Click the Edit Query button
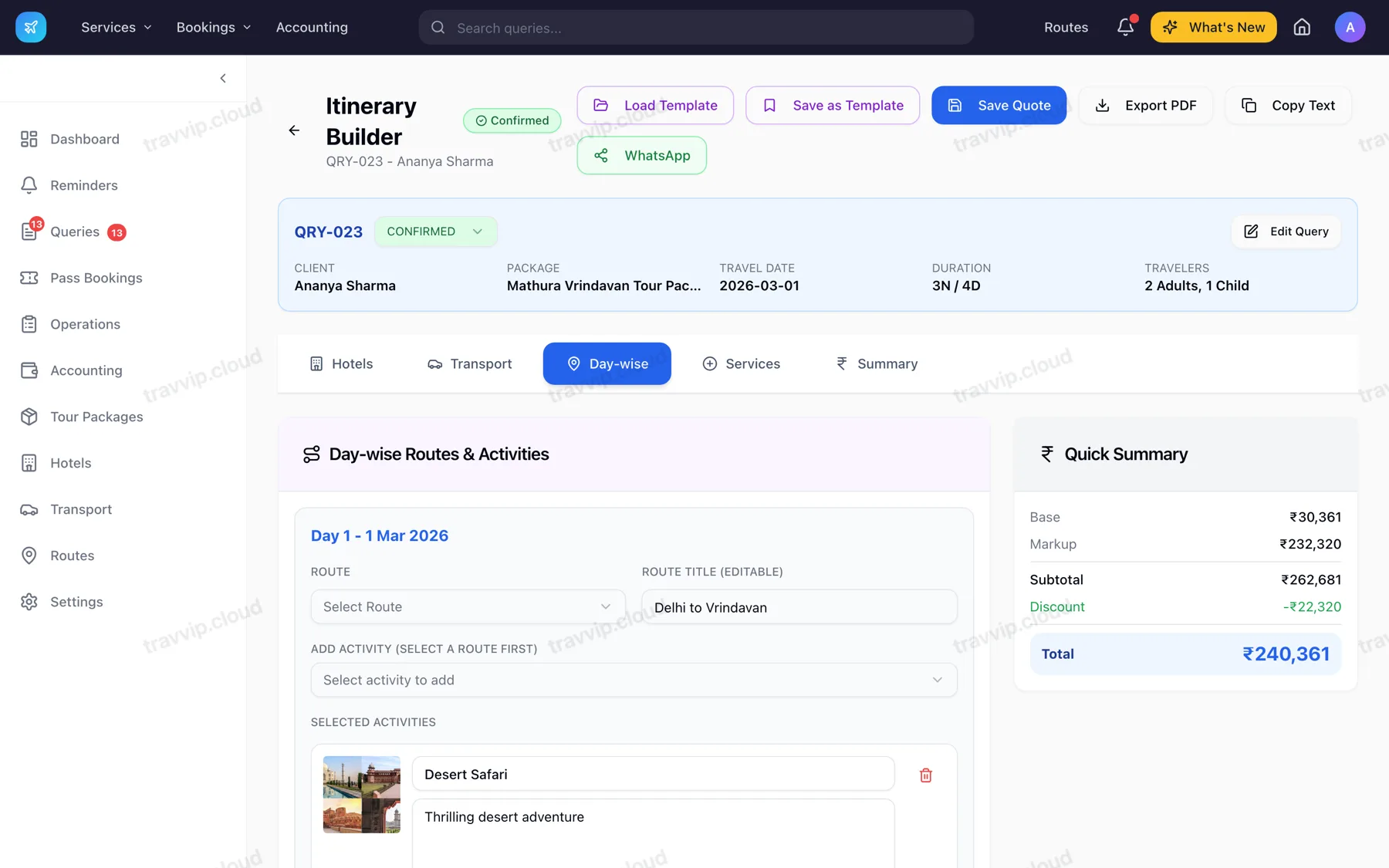This screenshot has width=1389, height=868. click(x=1286, y=231)
